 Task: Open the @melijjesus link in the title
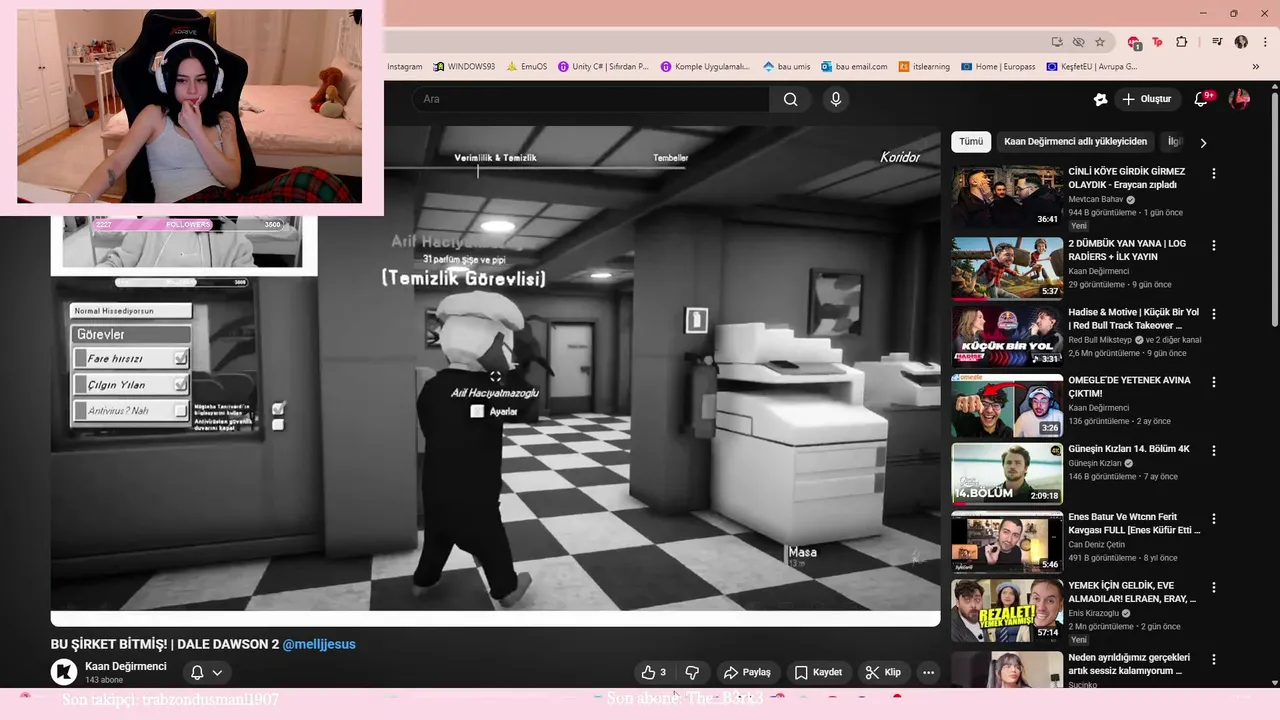point(319,644)
